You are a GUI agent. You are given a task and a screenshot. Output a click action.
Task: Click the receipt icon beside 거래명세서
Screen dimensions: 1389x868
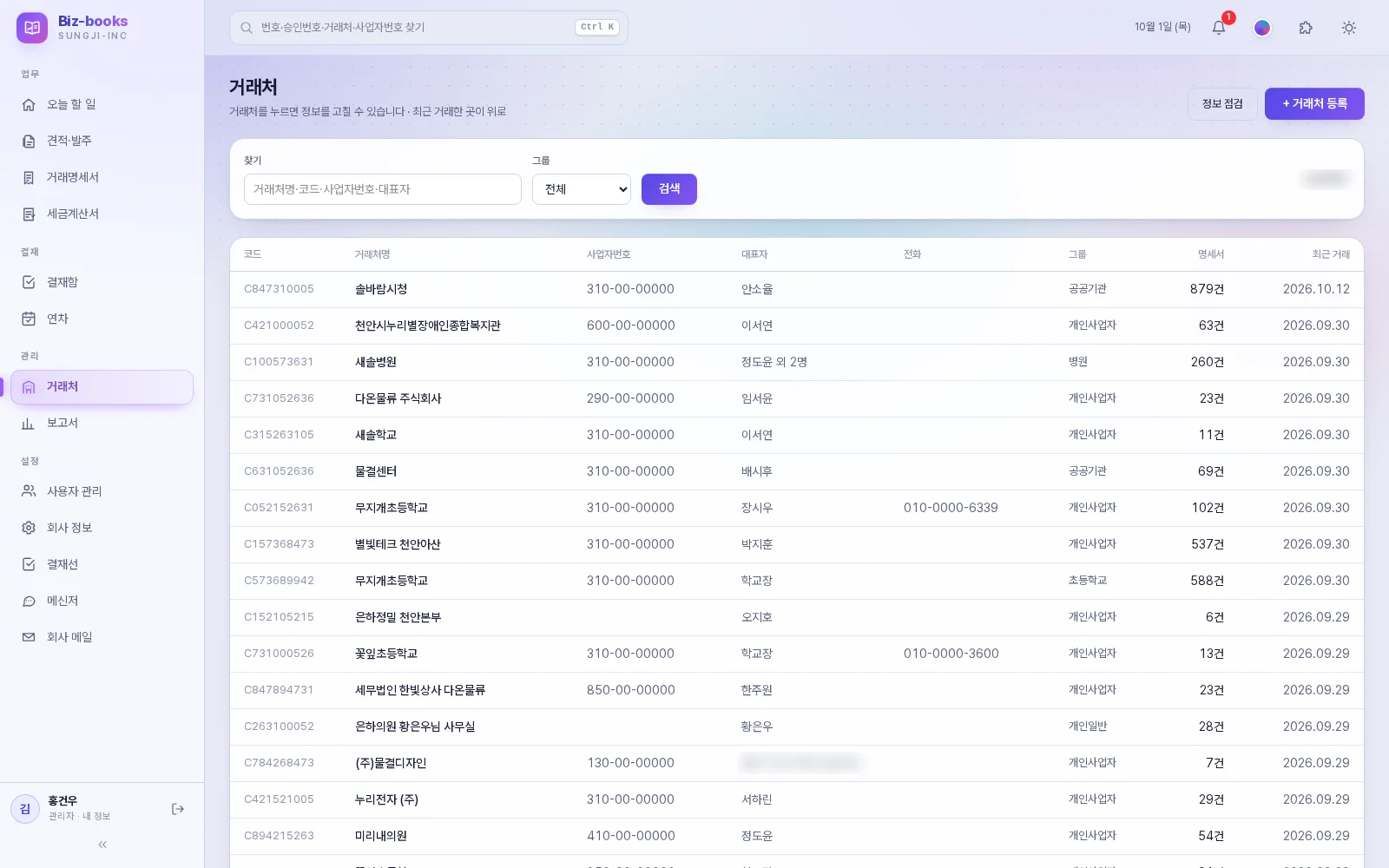pos(29,177)
